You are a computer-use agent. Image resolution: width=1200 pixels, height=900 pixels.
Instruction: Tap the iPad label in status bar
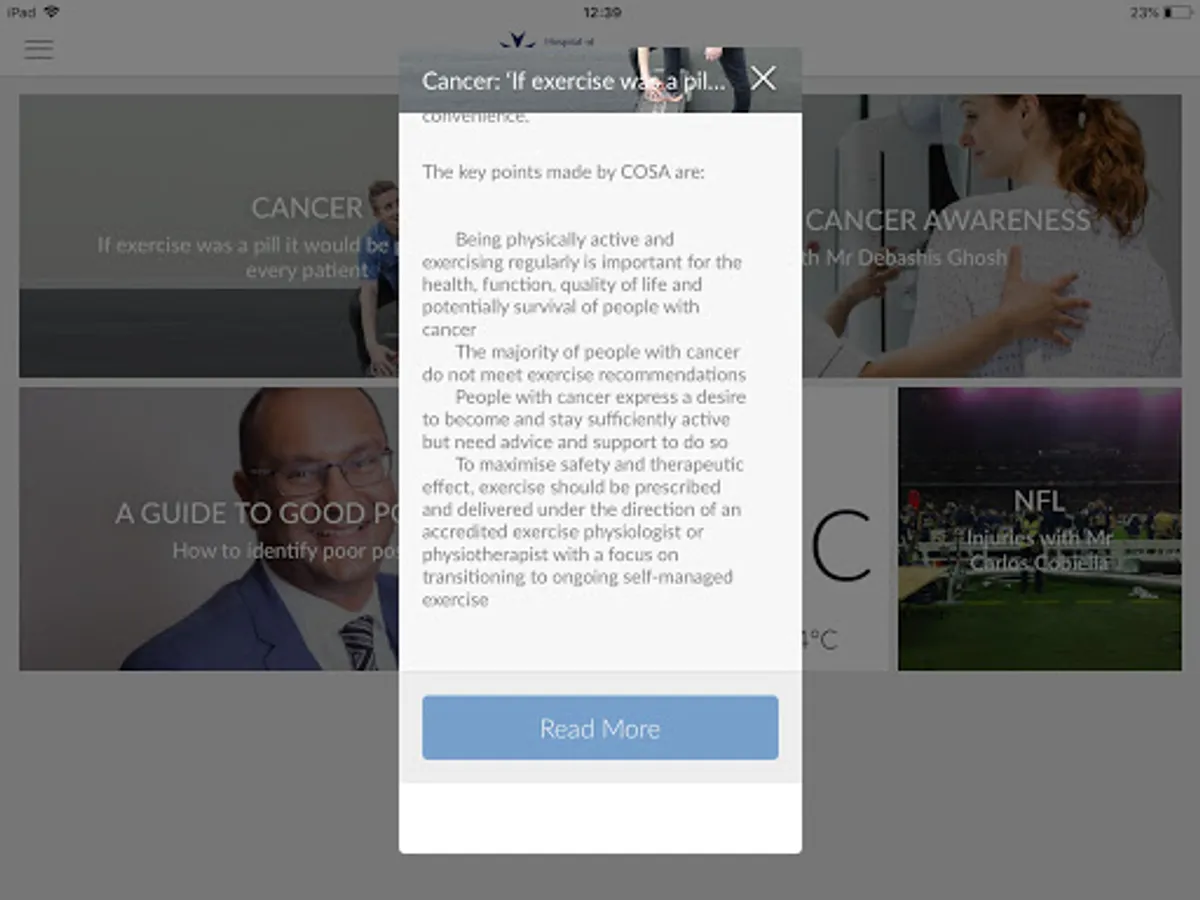pyautogui.click(x=21, y=12)
